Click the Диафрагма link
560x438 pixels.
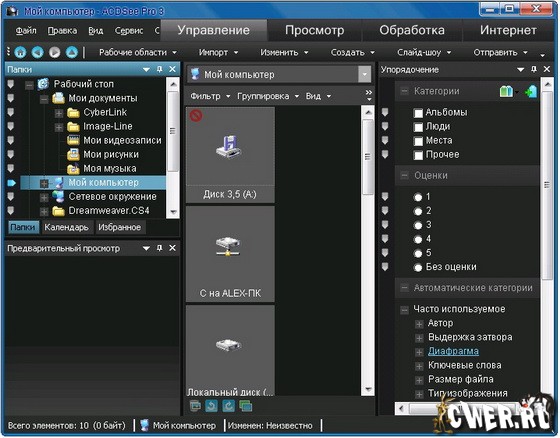tap(453, 352)
